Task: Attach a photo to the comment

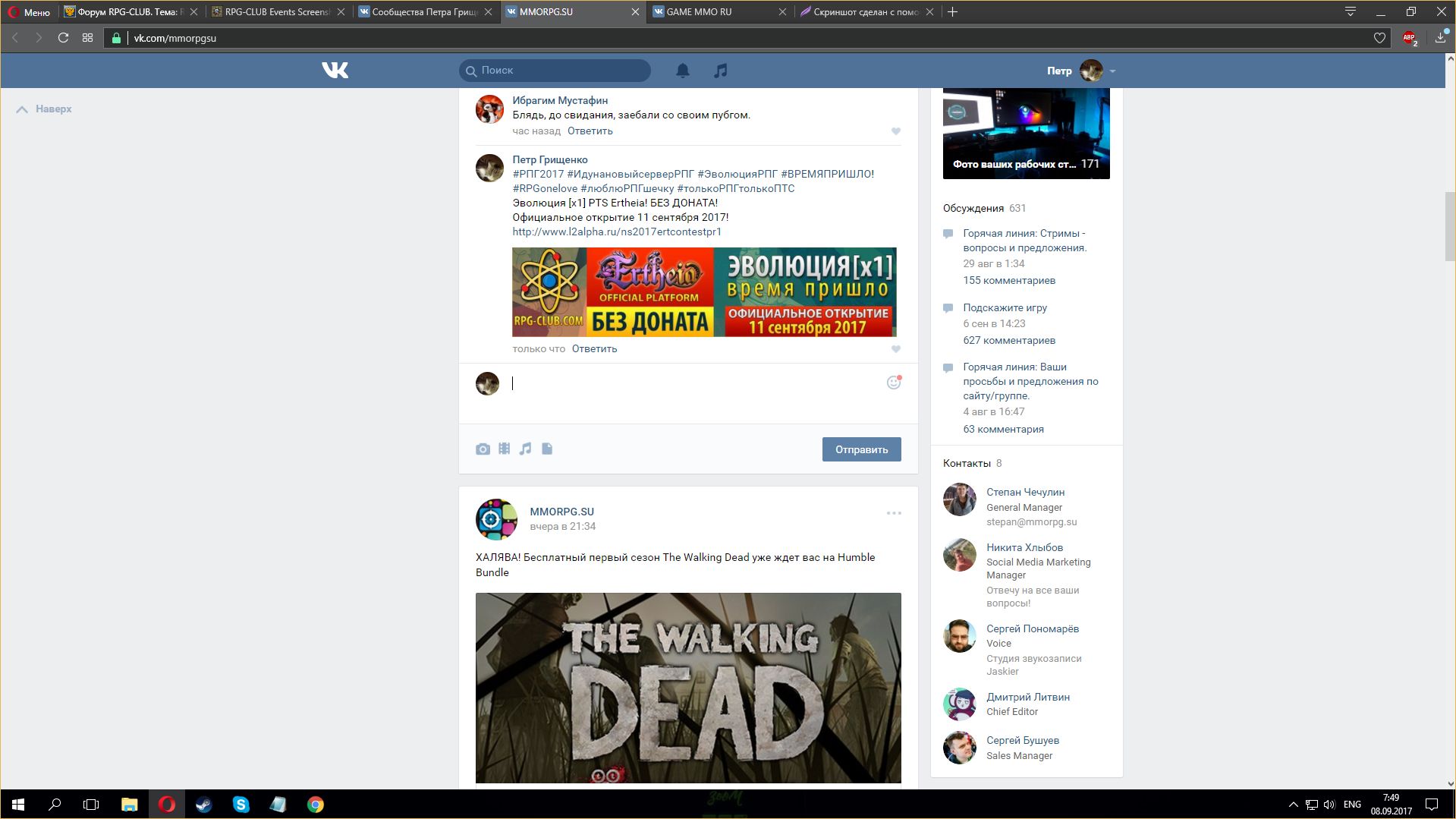Action: click(x=483, y=449)
